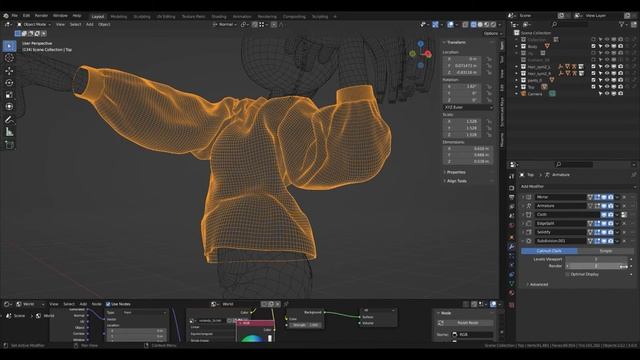Hide the Top collection in viewport
640x360 pixels.
[x=607, y=87]
